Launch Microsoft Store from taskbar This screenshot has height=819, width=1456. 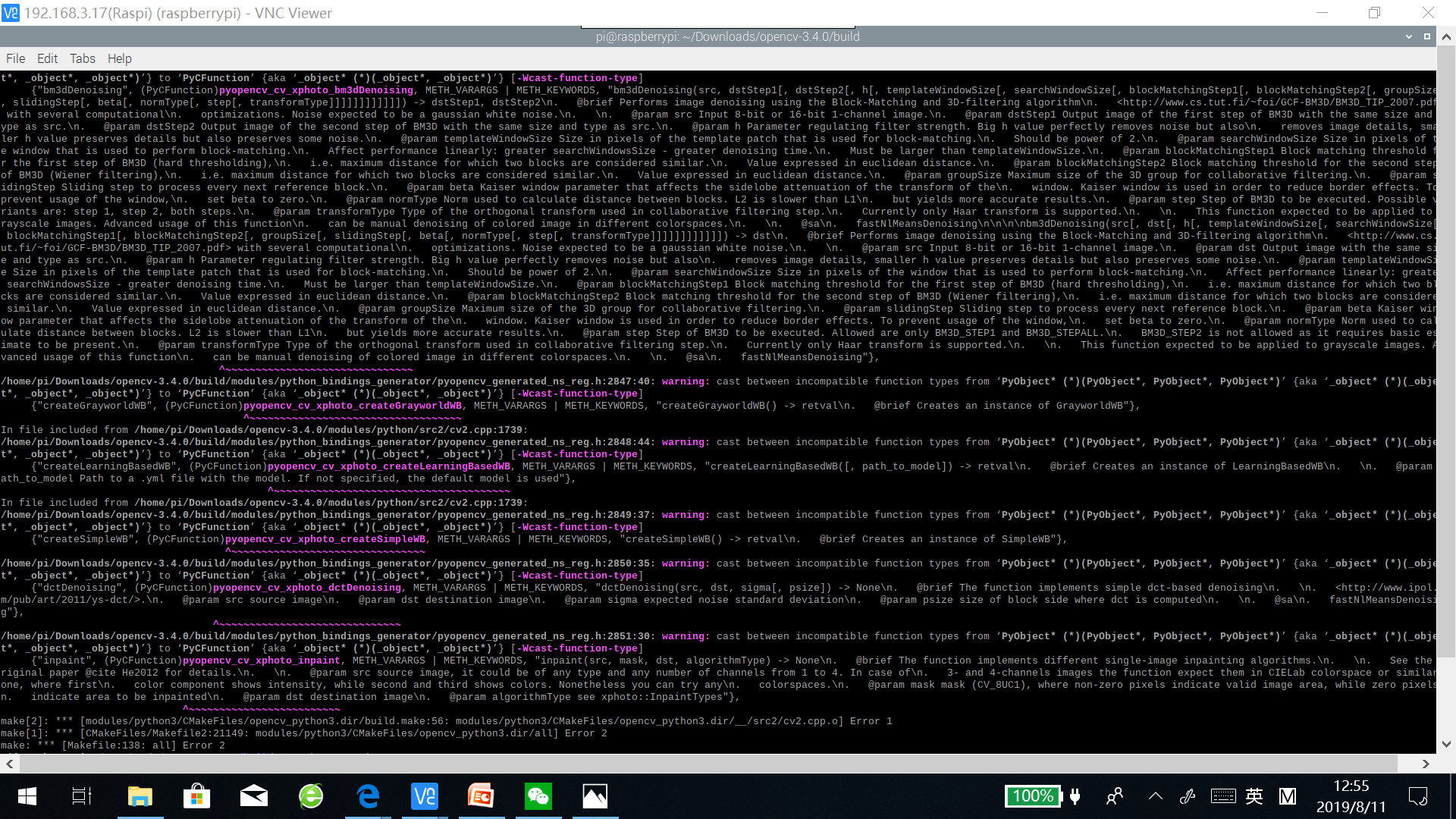coord(196,796)
